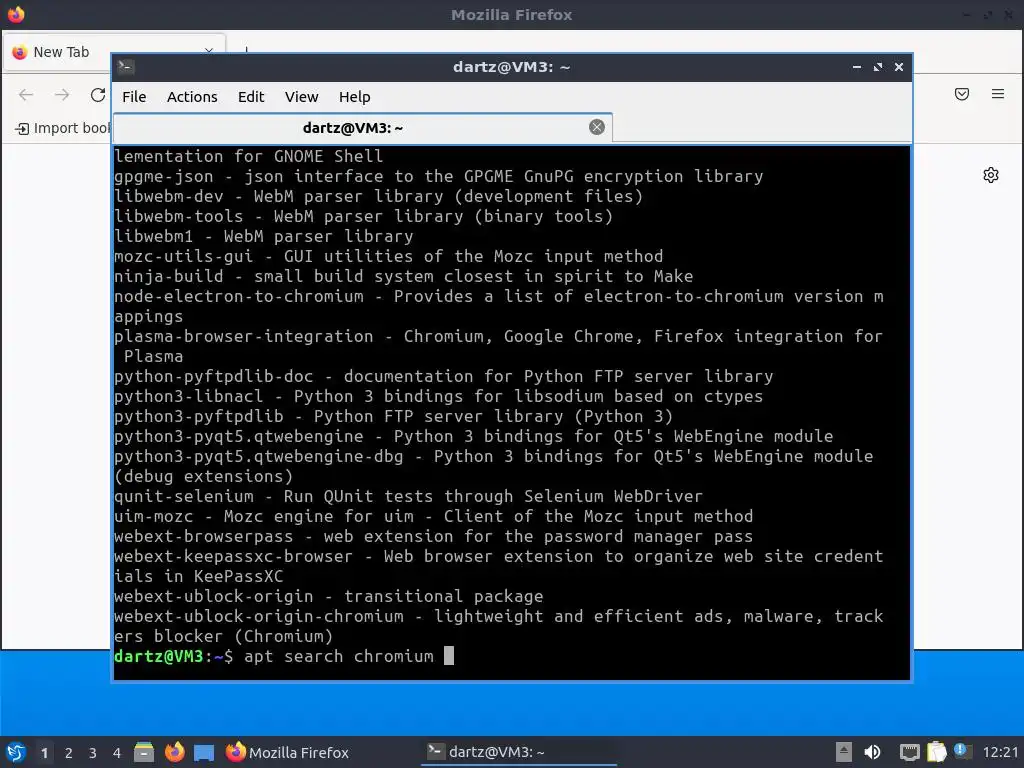Click Import bookmarks in the Firefox toolbar

63,129
